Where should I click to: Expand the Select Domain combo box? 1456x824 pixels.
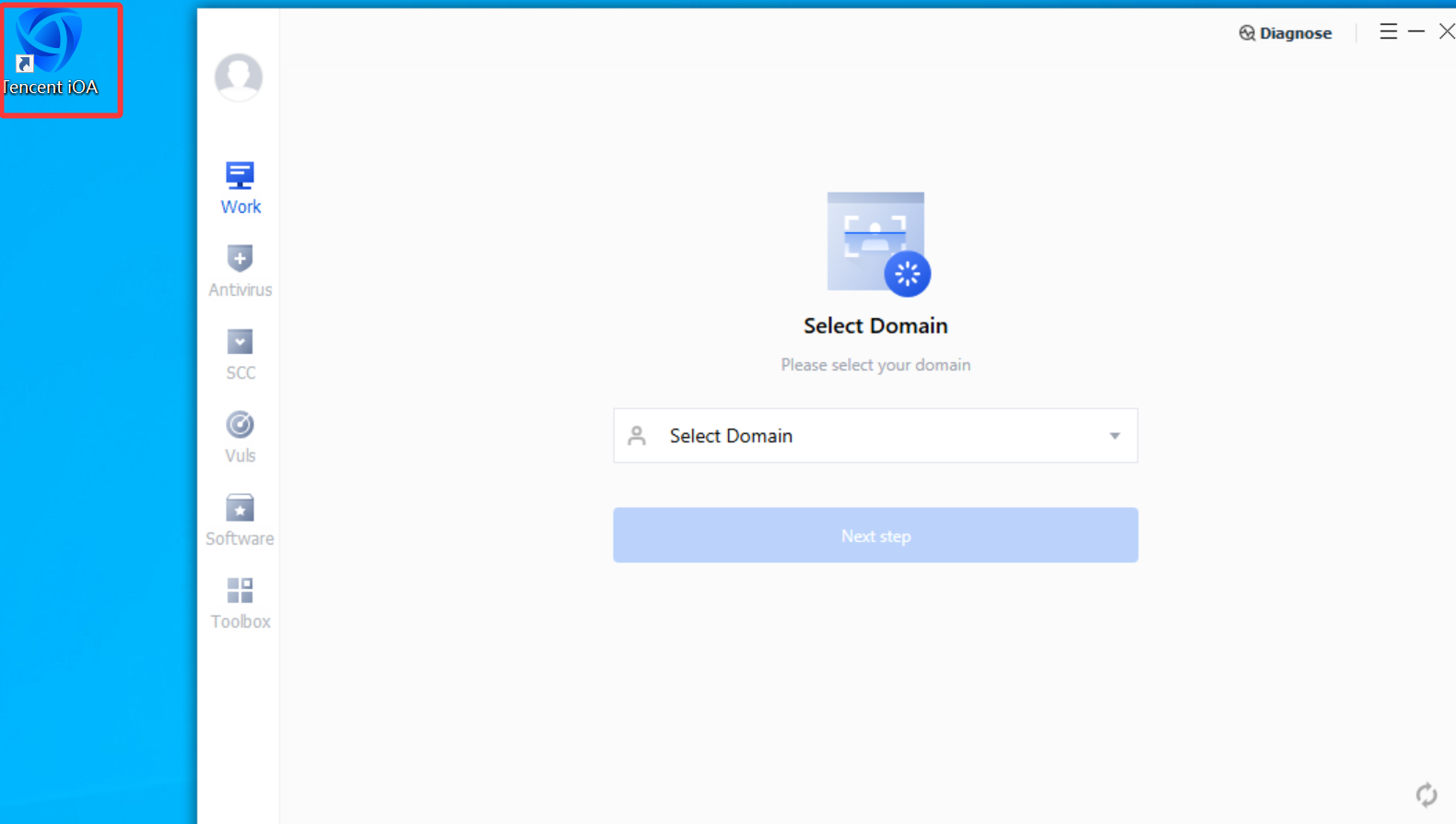click(x=875, y=435)
